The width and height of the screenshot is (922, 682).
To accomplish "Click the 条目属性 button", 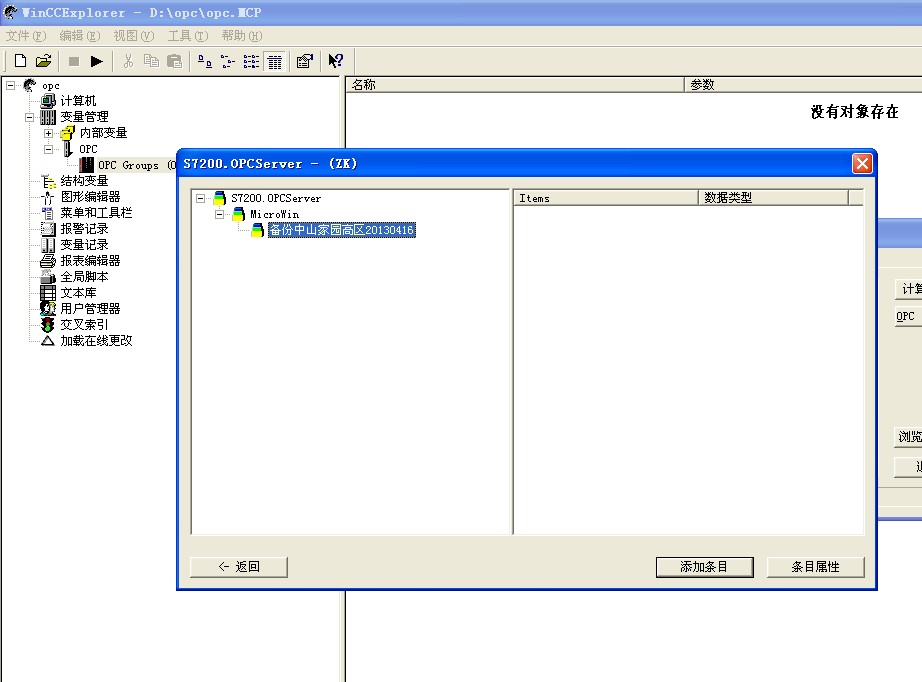I will point(815,567).
